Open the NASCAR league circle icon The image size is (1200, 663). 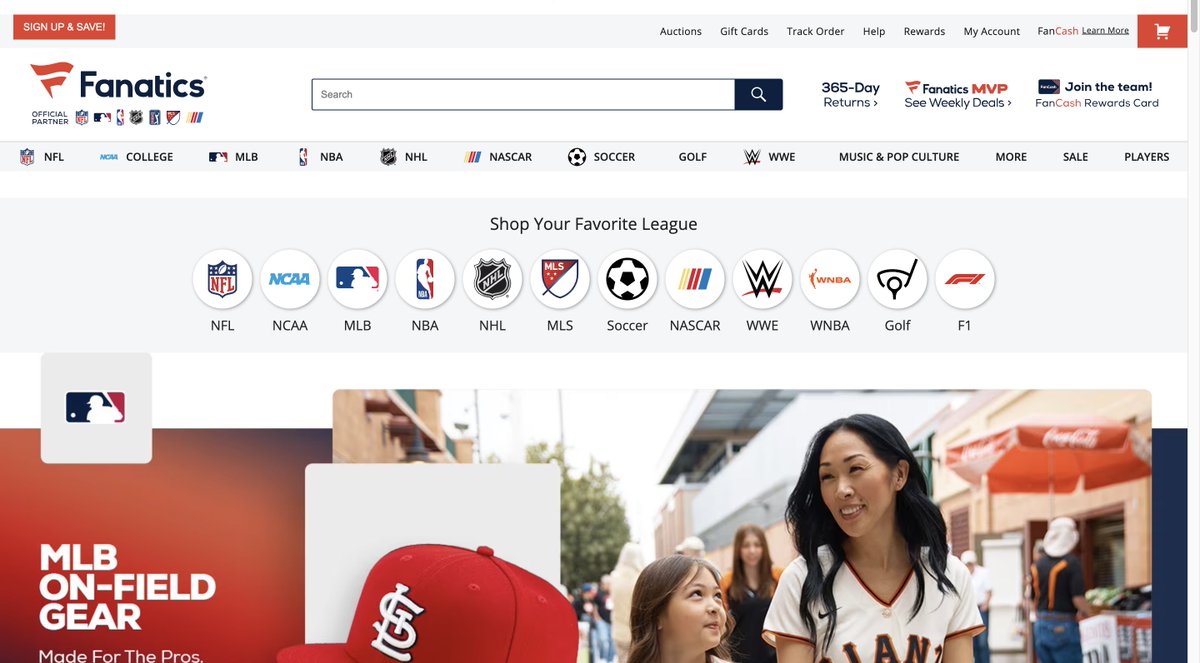pos(695,279)
